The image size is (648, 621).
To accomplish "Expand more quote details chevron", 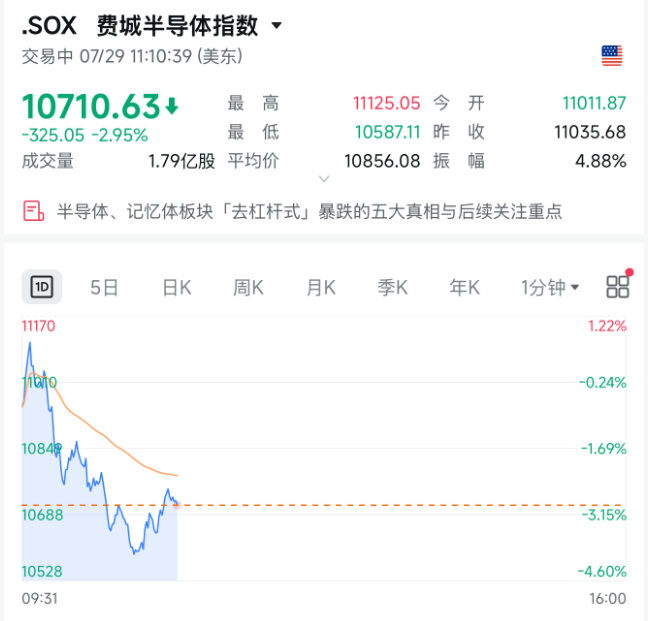I will point(324,178).
